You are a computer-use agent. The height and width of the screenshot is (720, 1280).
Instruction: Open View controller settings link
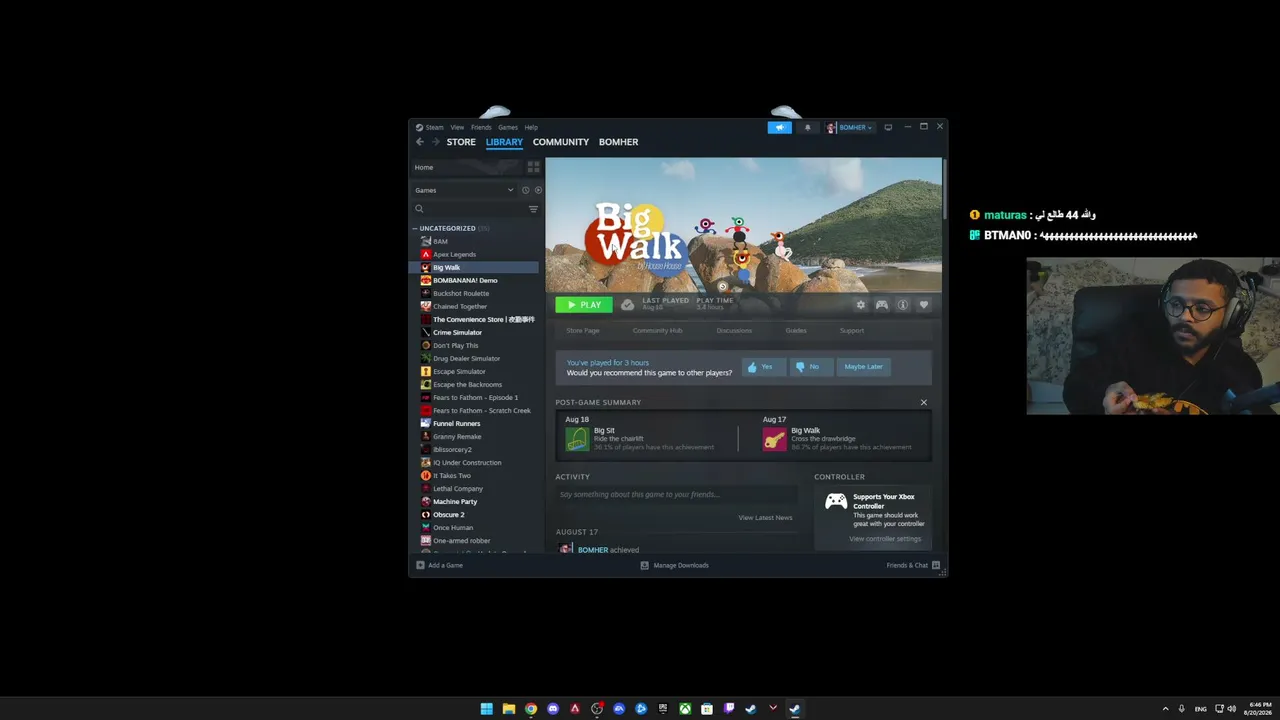pos(885,539)
